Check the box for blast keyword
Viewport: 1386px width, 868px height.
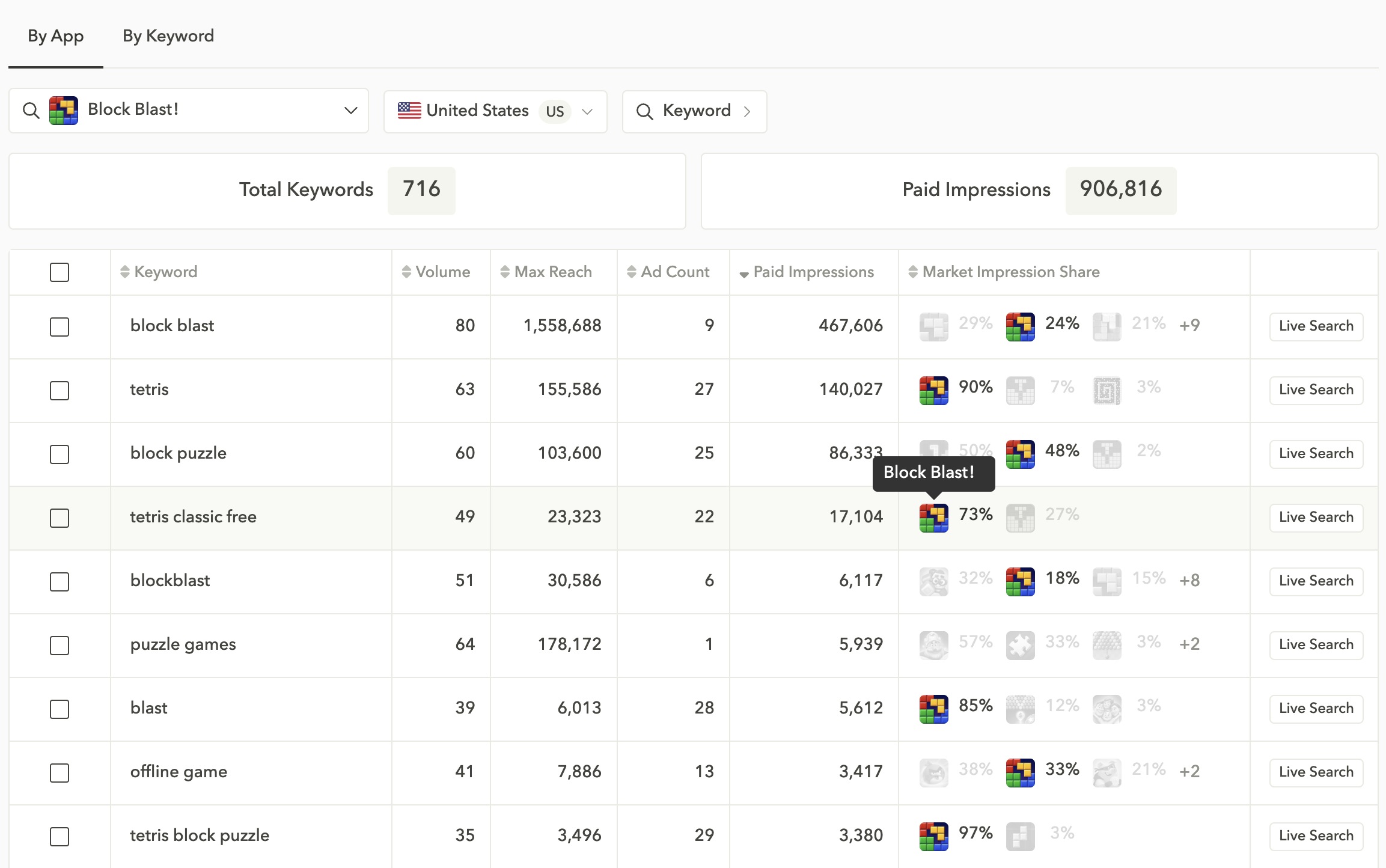click(x=60, y=709)
